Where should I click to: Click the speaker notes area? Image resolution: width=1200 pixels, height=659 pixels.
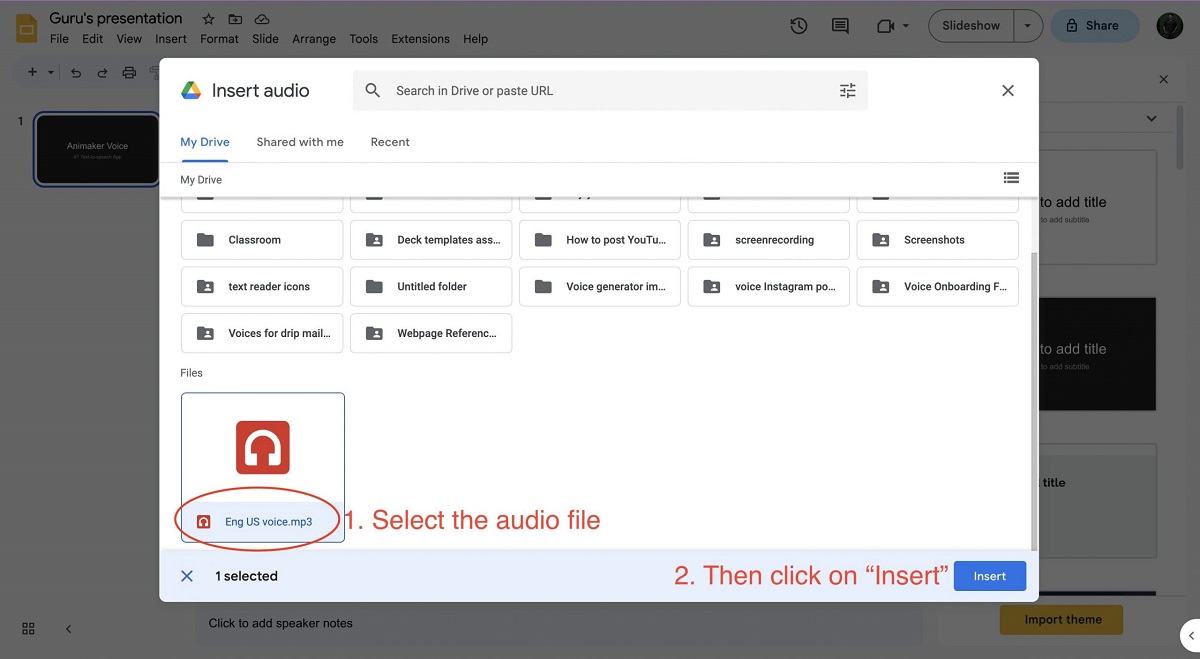[560, 623]
